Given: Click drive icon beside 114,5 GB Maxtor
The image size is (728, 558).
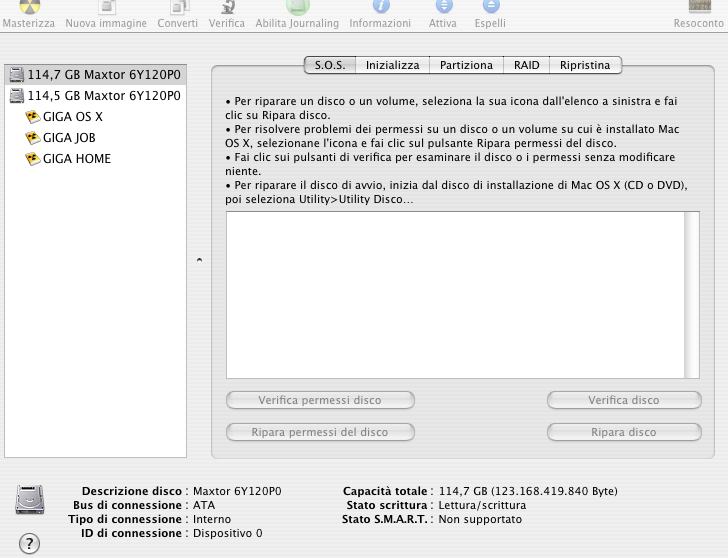Looking at the screenshot, I should [17, 96].
